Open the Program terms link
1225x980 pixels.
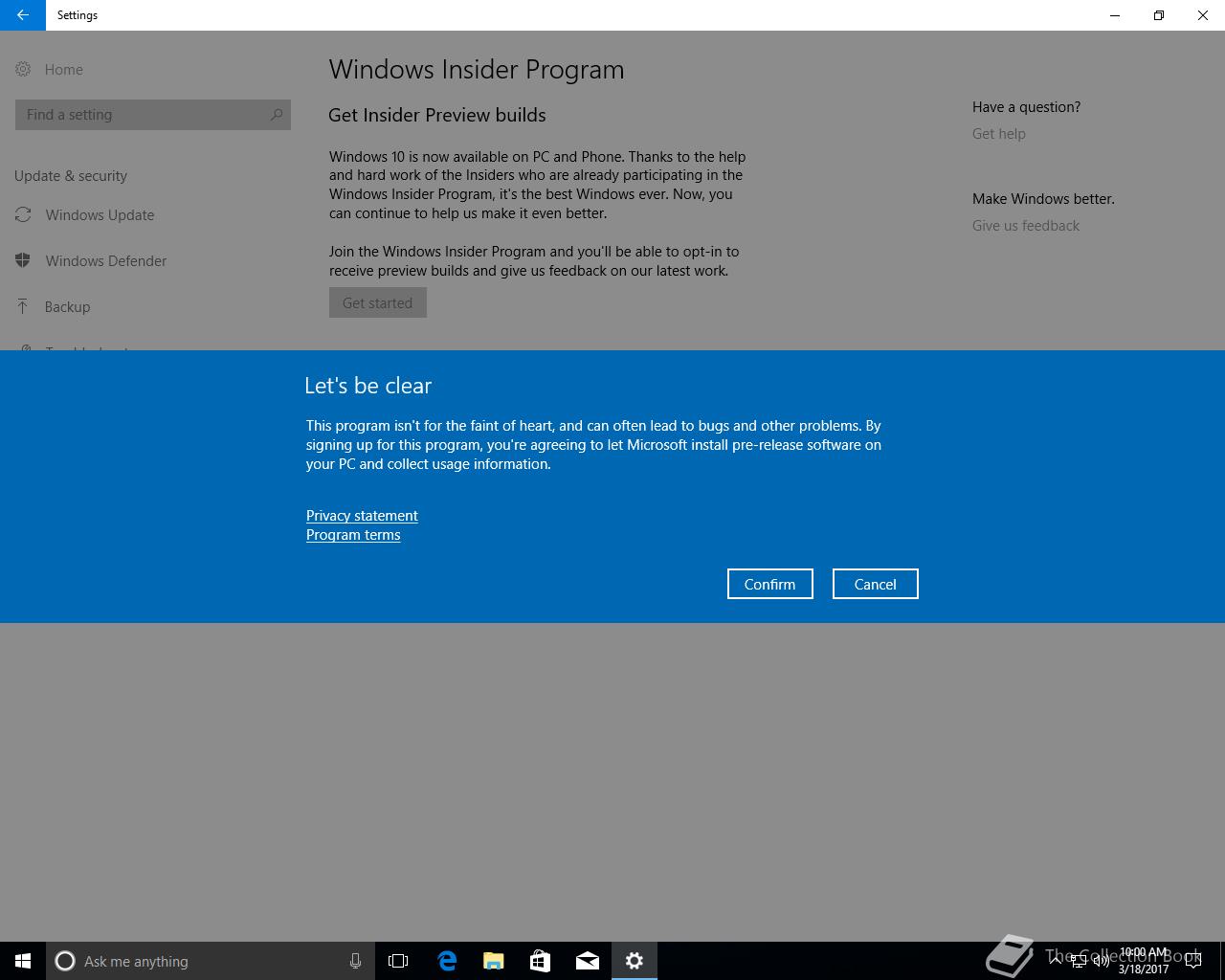tap(353, 534)
